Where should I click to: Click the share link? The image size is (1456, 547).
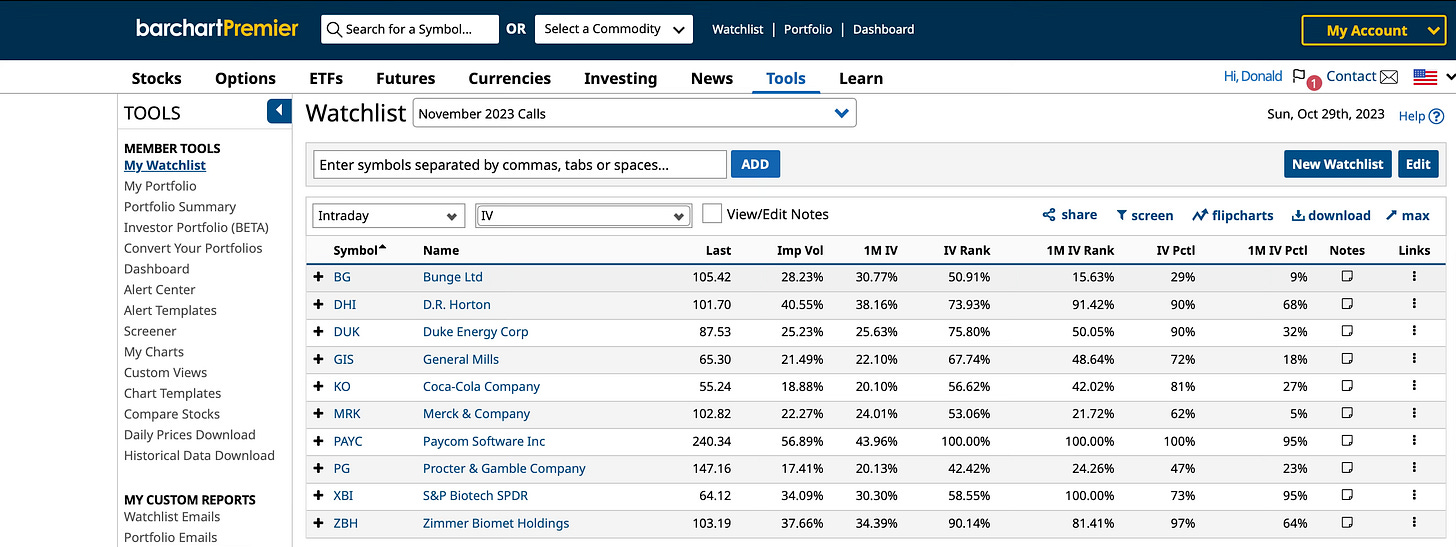pos(1069,215)
